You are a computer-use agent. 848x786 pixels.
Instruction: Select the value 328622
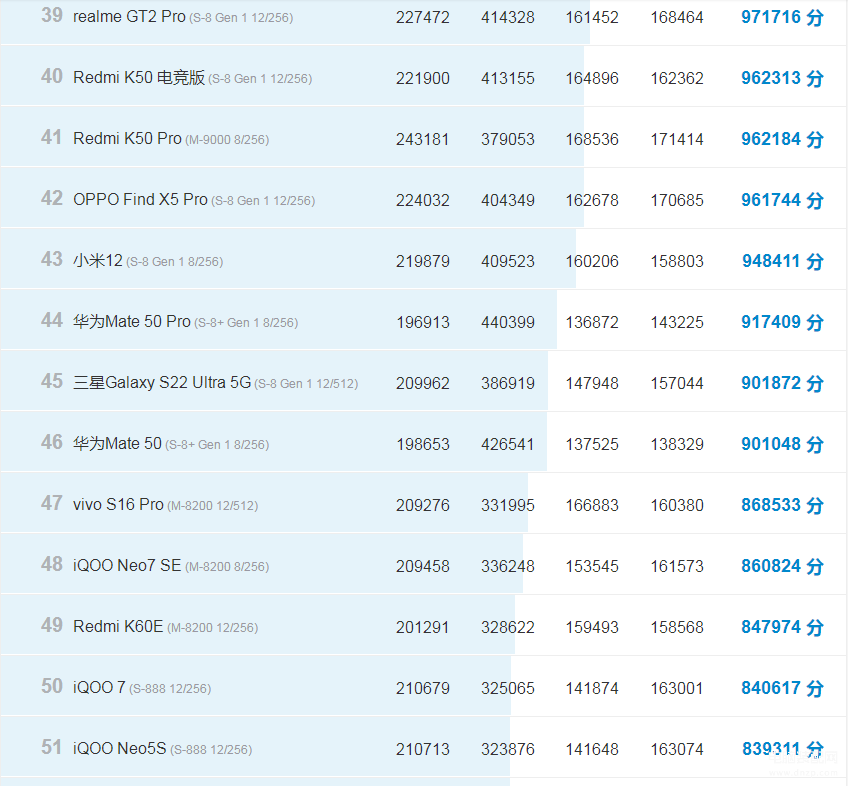point(508,628)
